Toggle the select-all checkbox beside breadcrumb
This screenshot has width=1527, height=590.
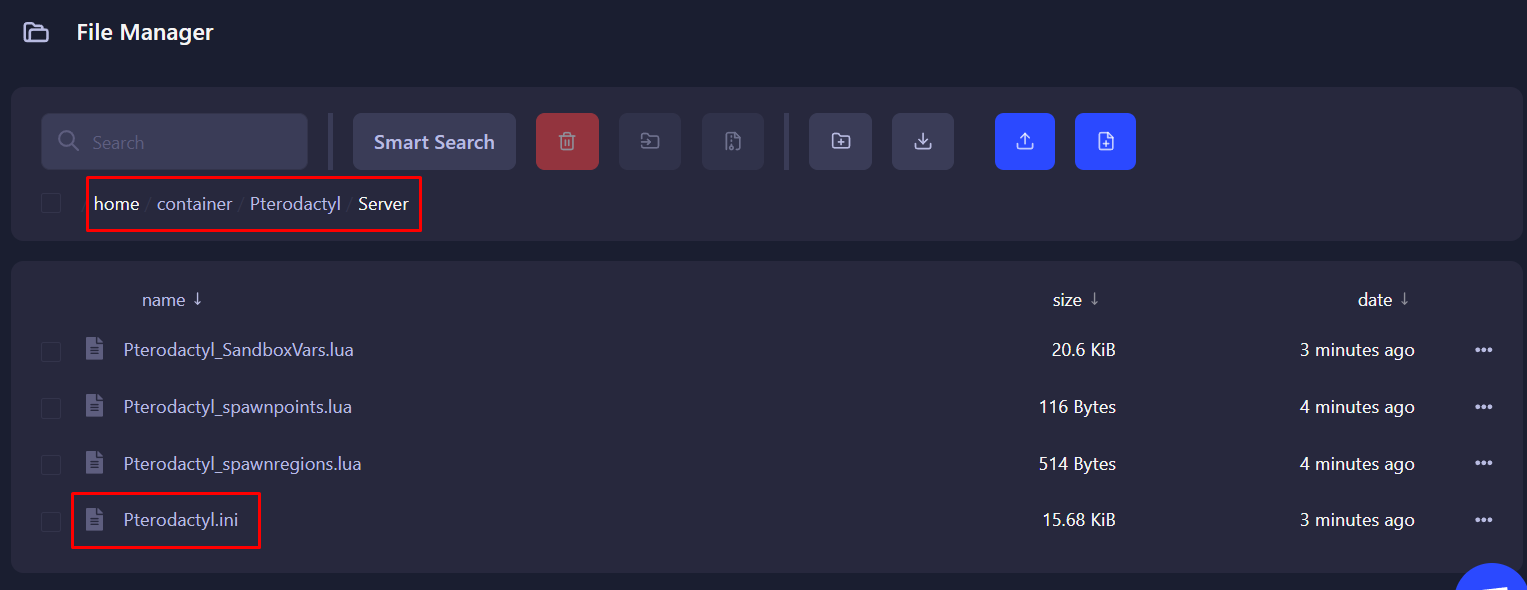pyautogui.click(x=51, y=204)
